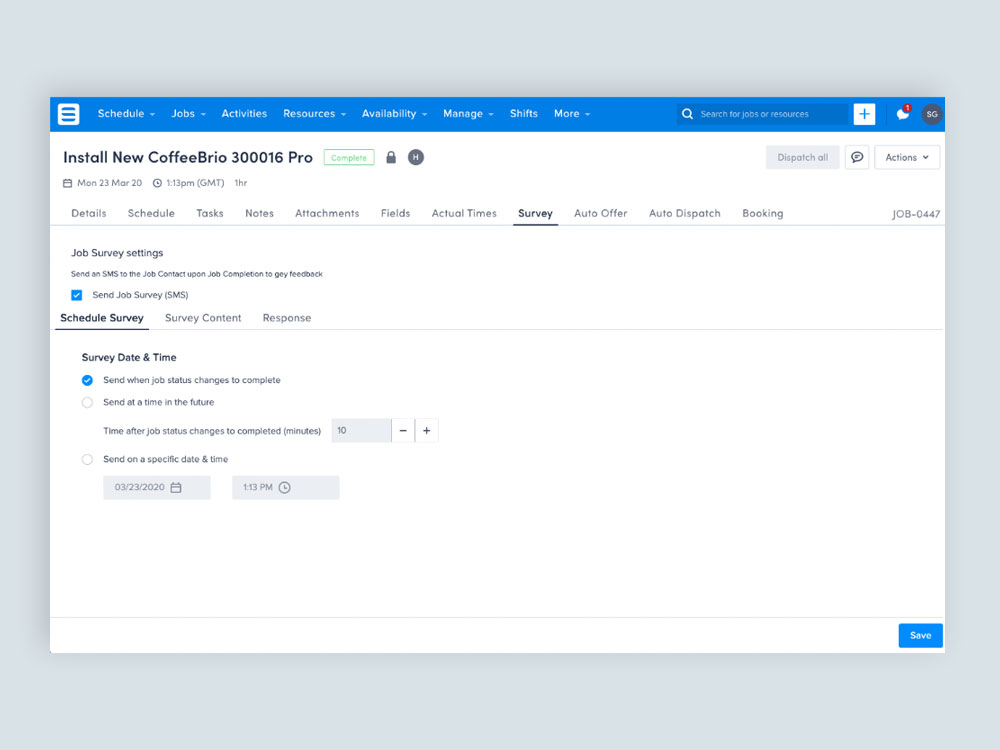Open Activities in the top navigation
The width and height of the screenshot is (1000, 750).
click(x=244, y=114)
